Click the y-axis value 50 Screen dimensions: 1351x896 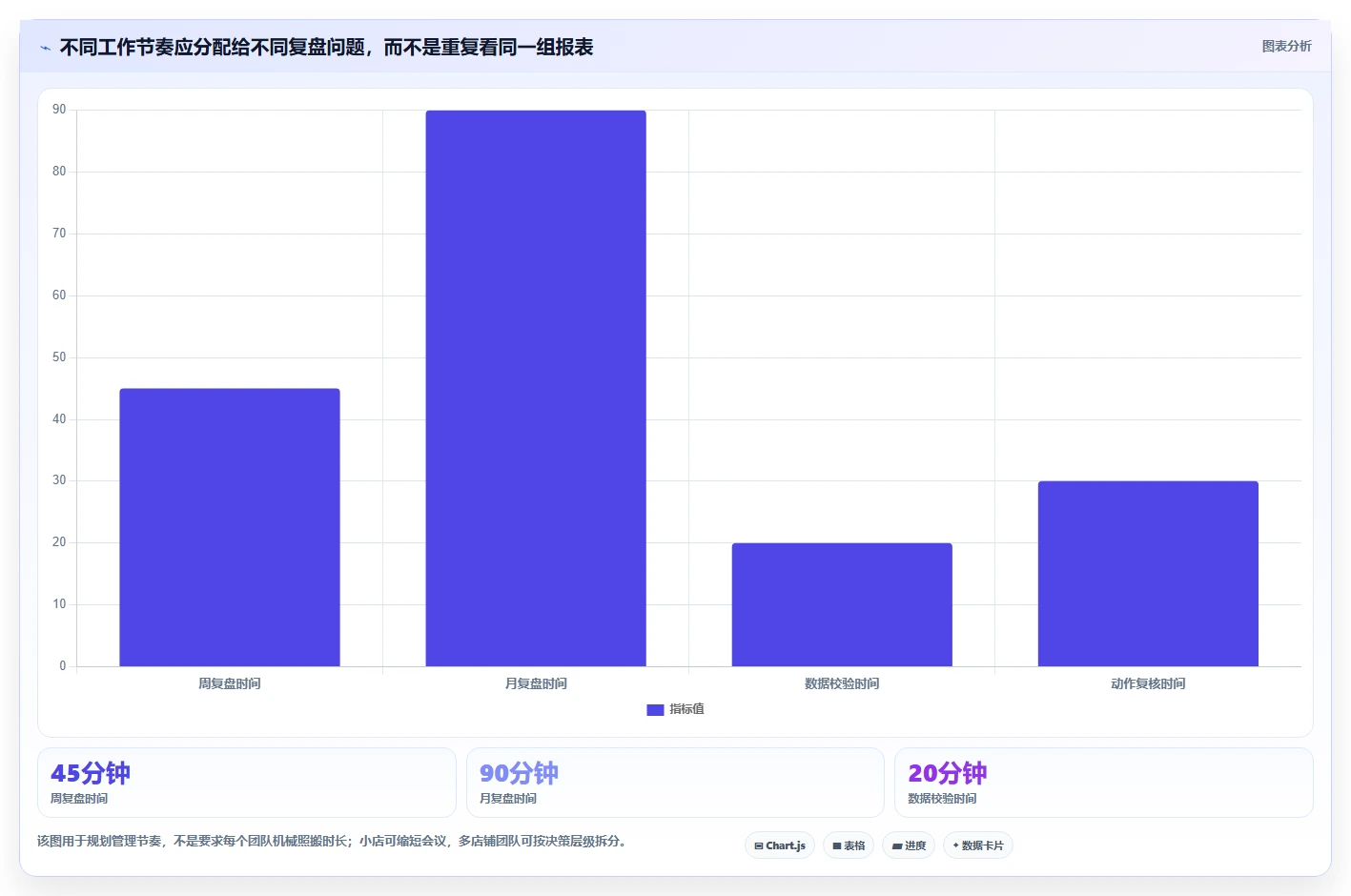click(59, 357)
